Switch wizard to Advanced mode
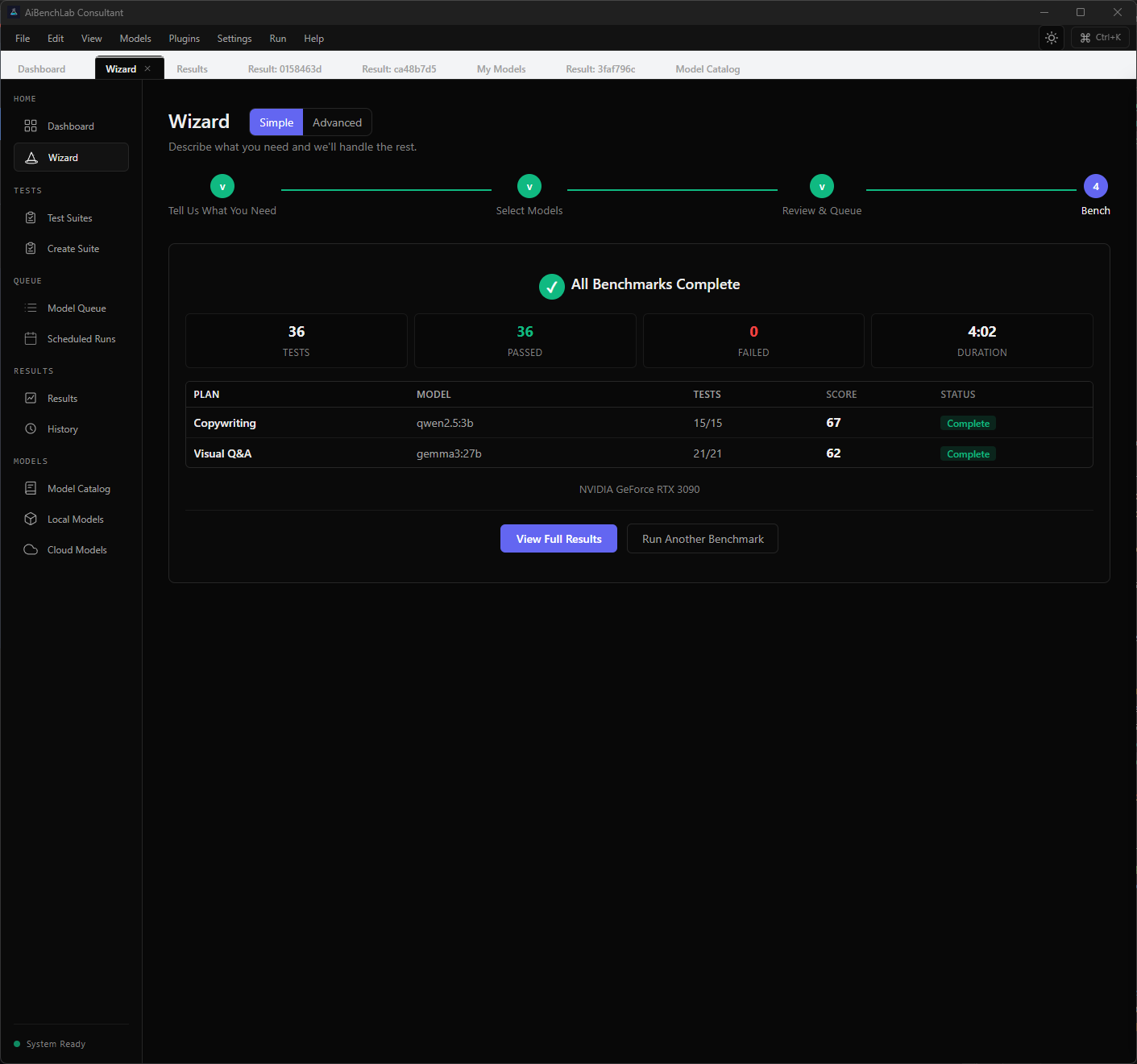The width and height of the screenshot is (1137, 1064). [x=337, y=122]
